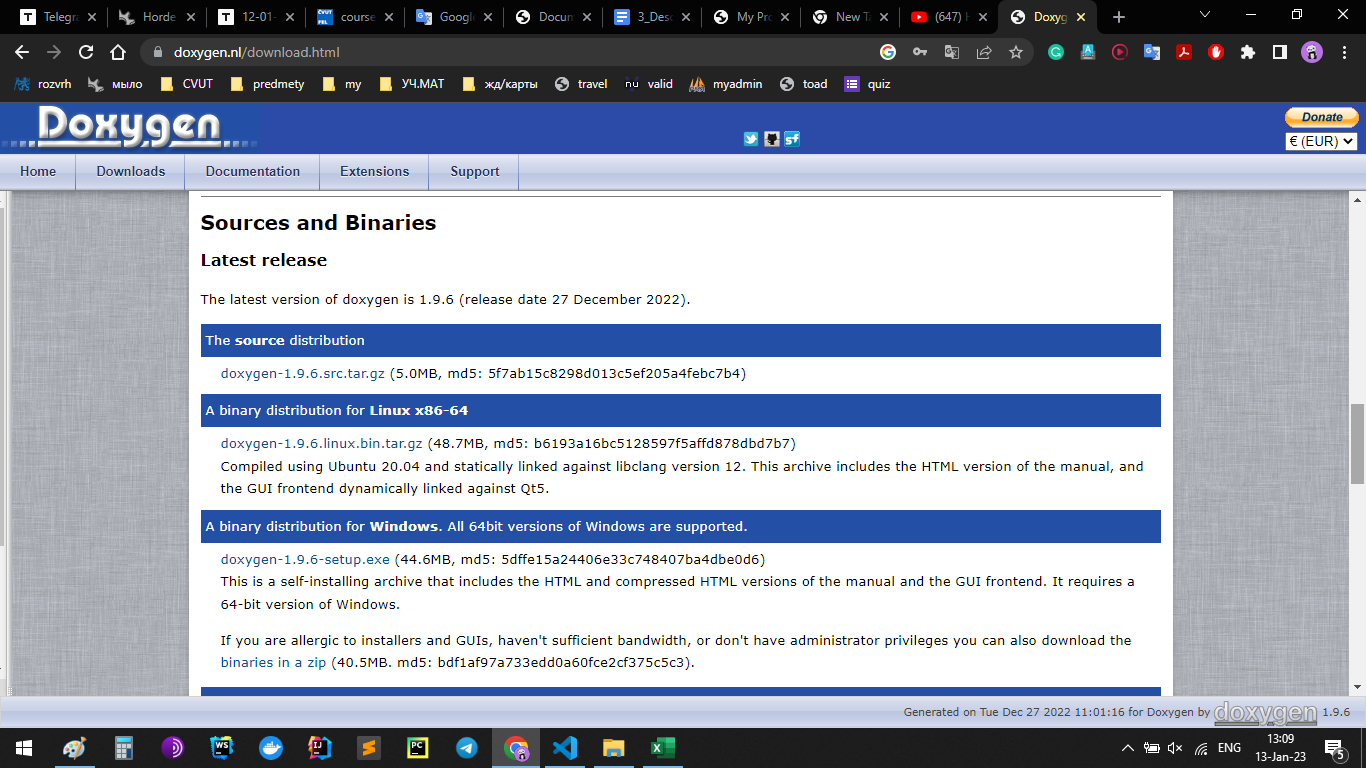The image size is (1366, 768).
Task: Download doxygen-1.9.6.linux.bin.tar.gz
Action: coord(322,443)
